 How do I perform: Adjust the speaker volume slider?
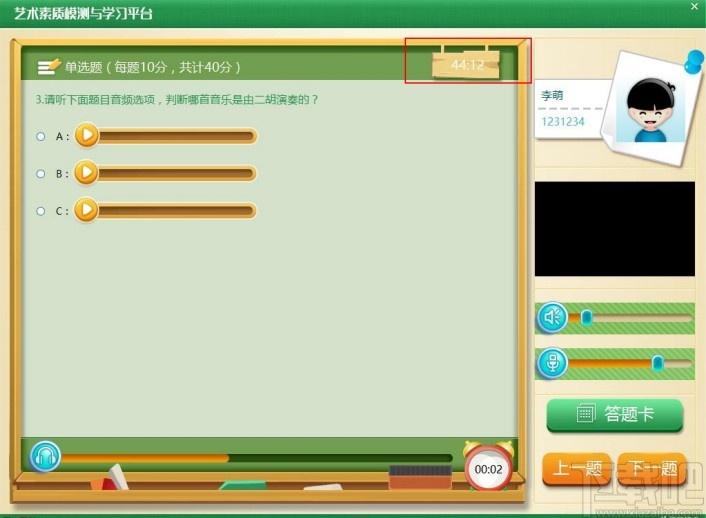click(x=586, y=318)
